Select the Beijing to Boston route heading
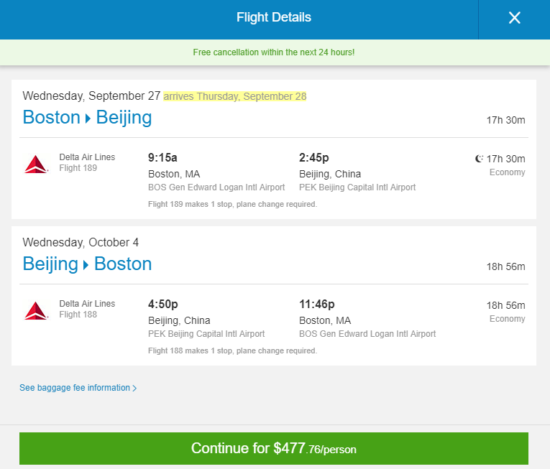This screenshot has width=550, height=469. pyautogui.click(x=87, y=264)
